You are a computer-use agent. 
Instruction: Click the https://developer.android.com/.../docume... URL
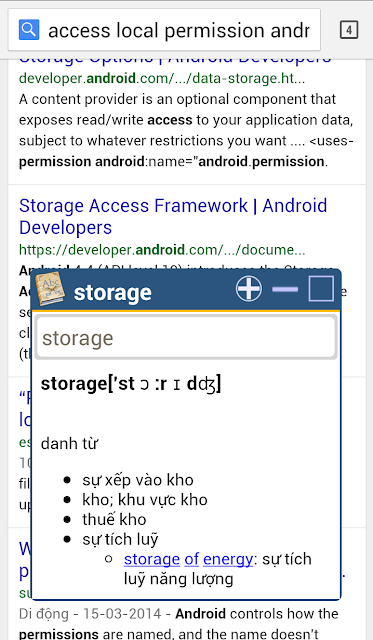[x=162, y=249]
